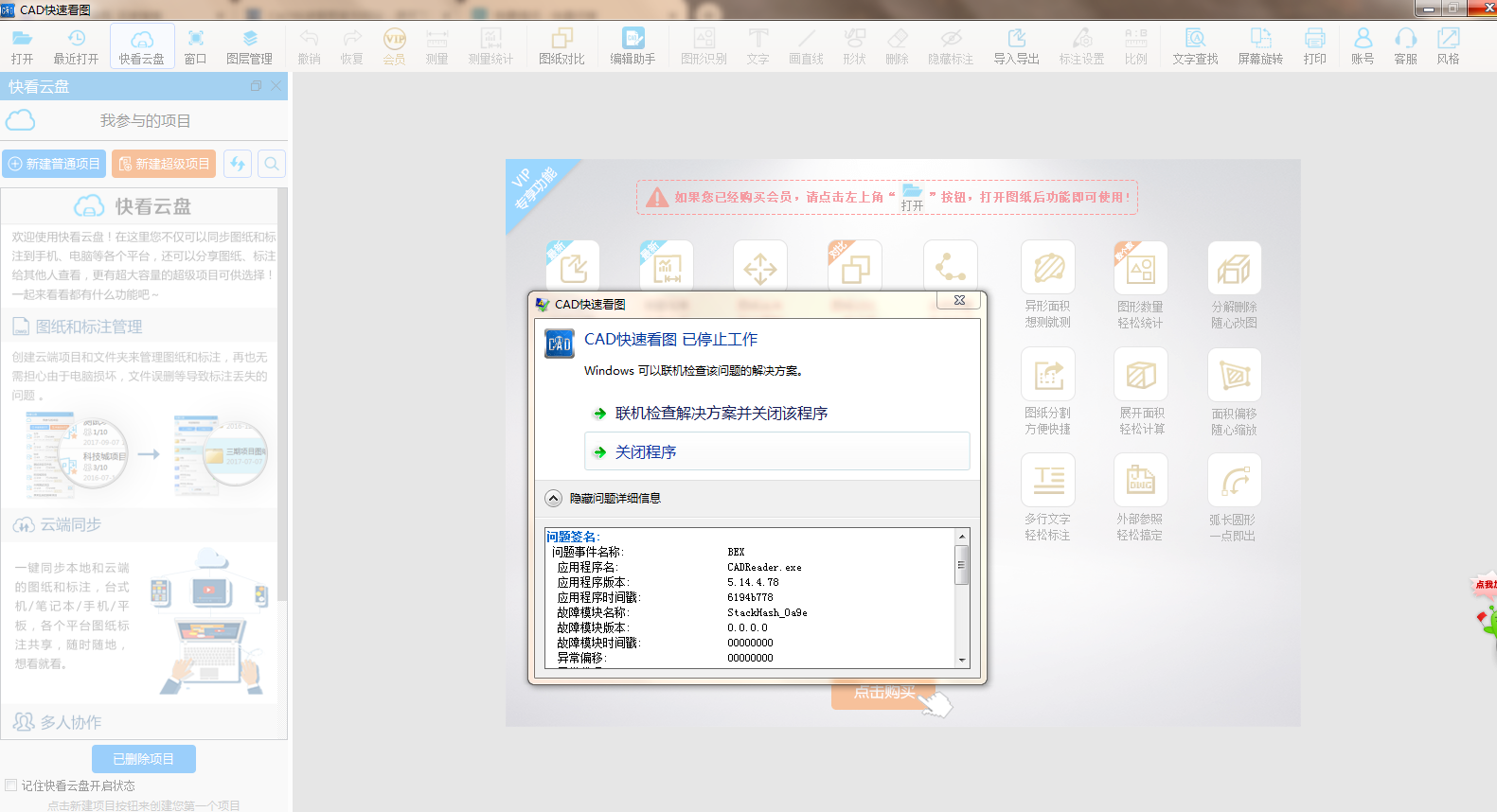Click the 打印 print icon
1497x812 pixels.
[x=1314, y=46]
